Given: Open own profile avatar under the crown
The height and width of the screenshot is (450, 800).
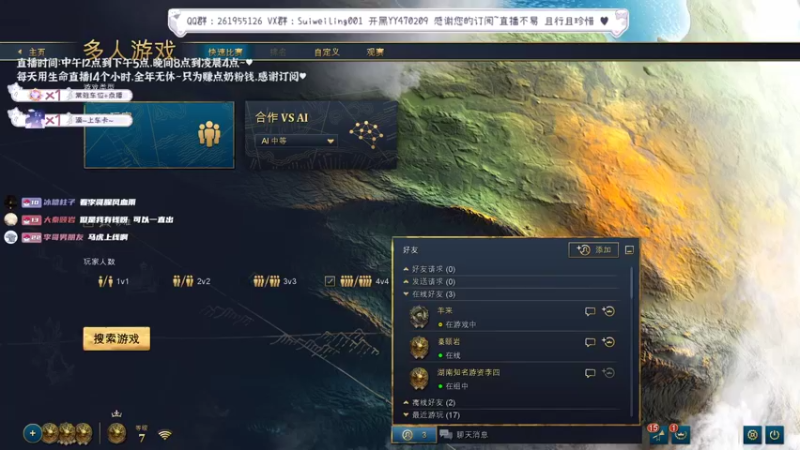Looking at the screenshot, I should pos(116,434).
